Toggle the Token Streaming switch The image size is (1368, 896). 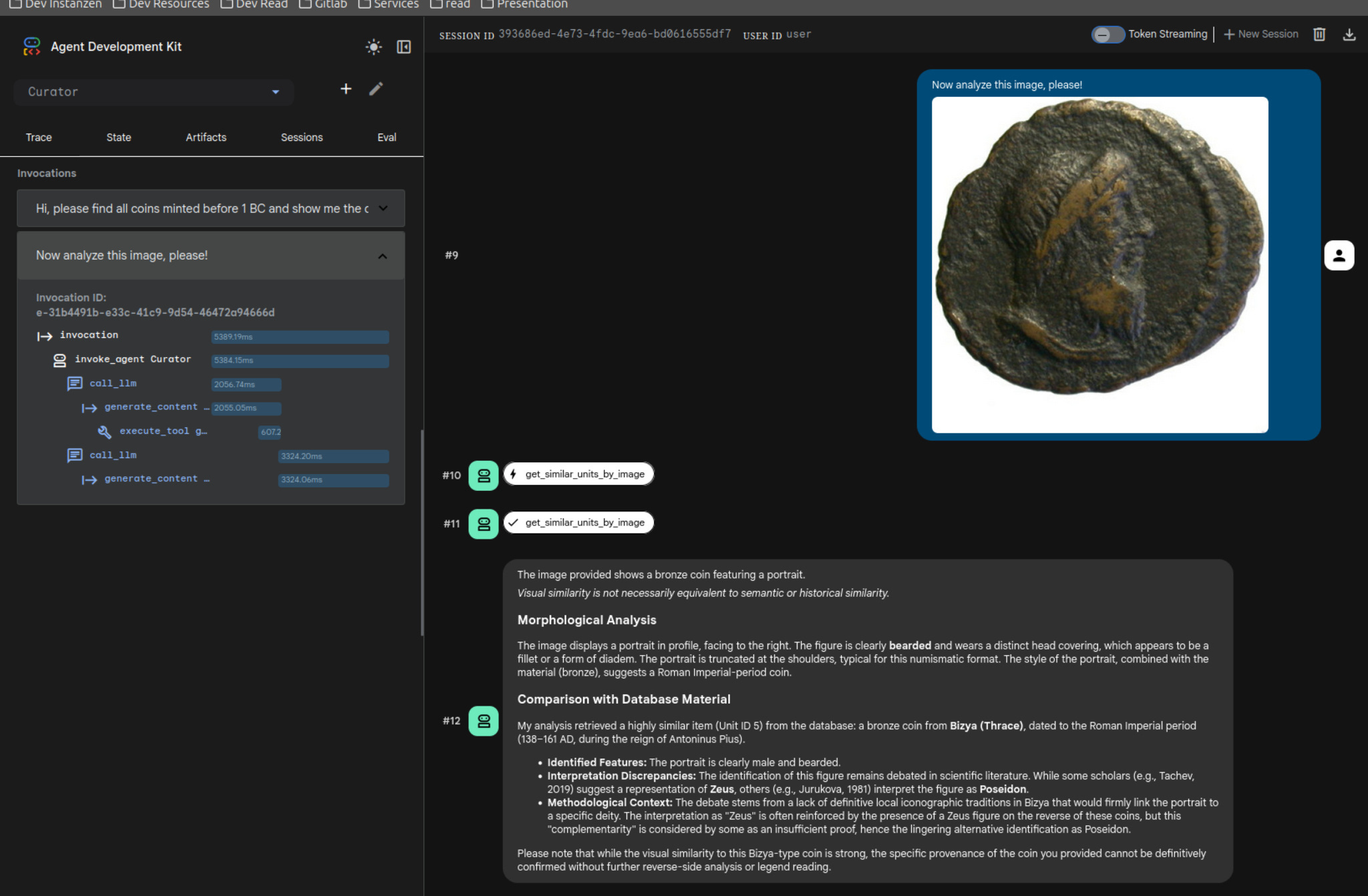pos(1107,34)
